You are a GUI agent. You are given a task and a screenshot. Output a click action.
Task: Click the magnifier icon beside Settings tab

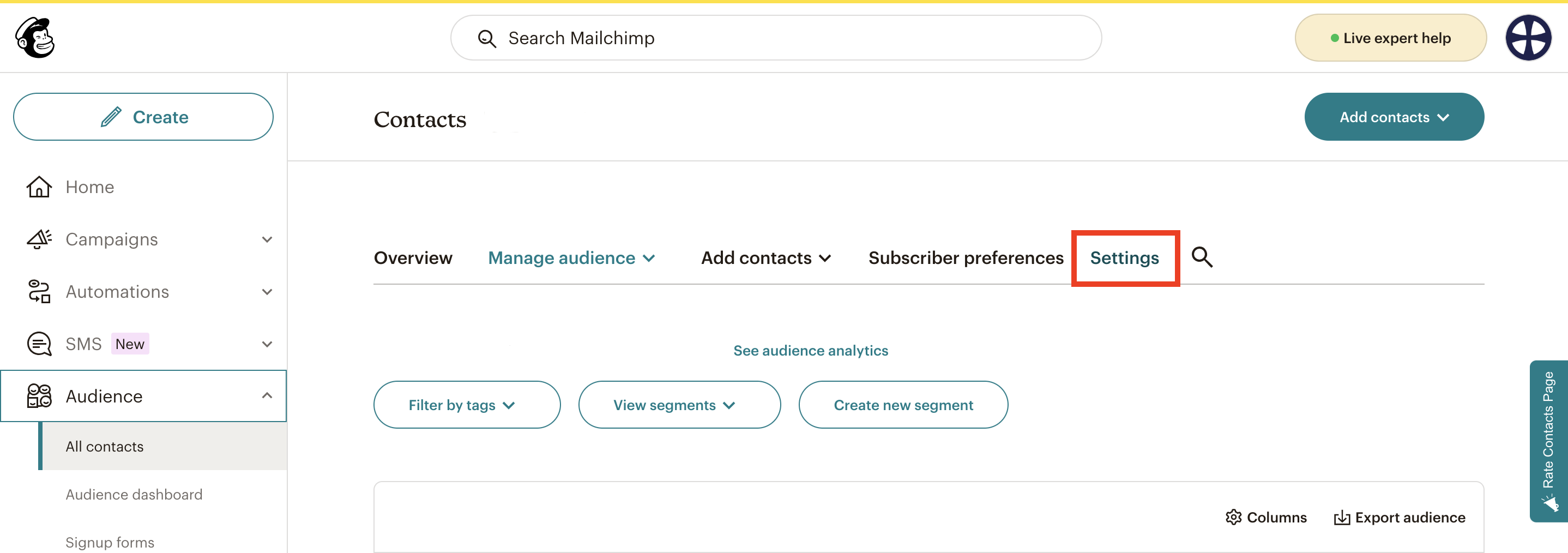click(1202, 257)
